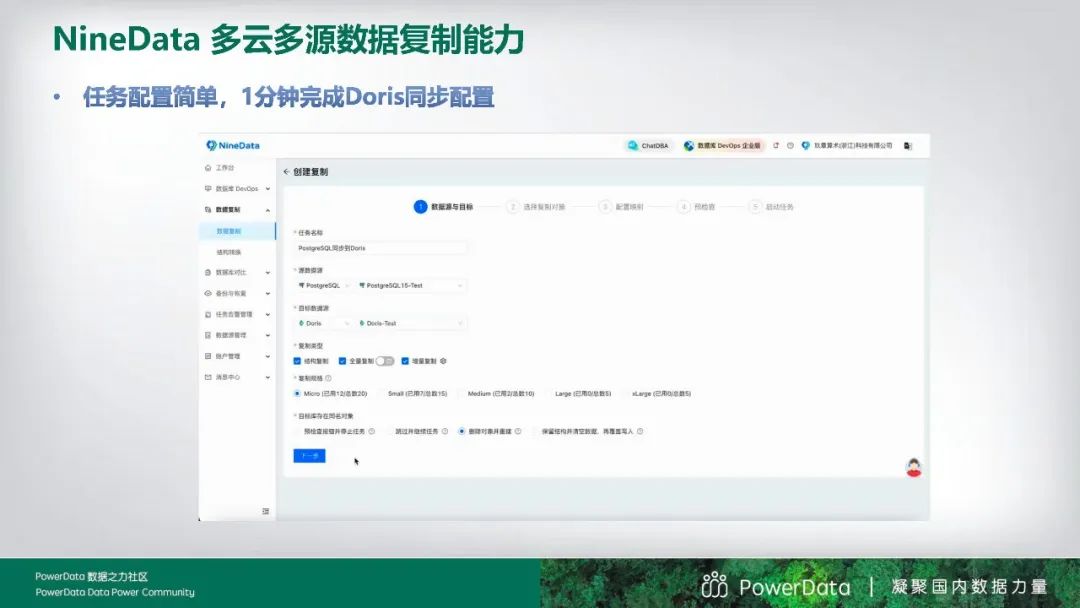Click the 数据源管理 icon in sidebar

(208, 335)
